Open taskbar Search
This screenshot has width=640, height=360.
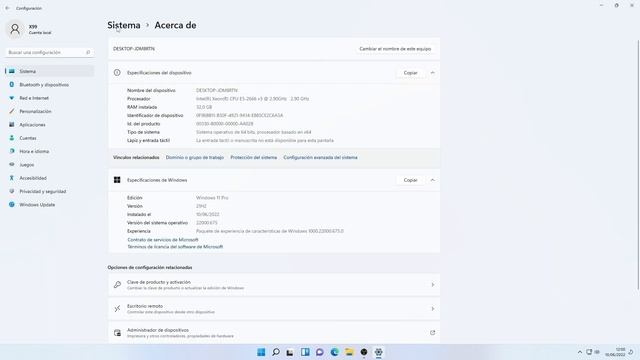click(276, 352)
